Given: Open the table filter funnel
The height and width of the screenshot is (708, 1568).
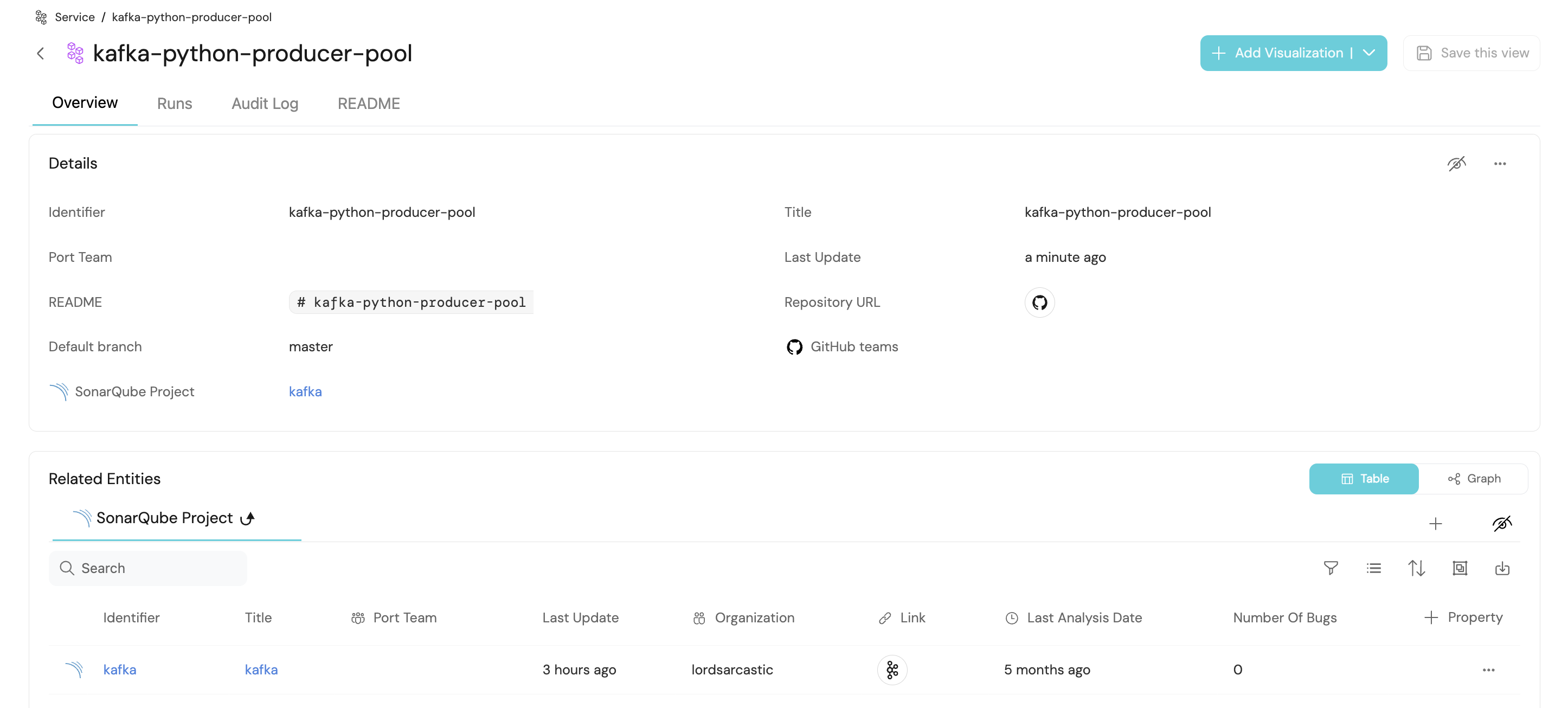Looking at the screenshot, I should click(x=1331, y=568).
